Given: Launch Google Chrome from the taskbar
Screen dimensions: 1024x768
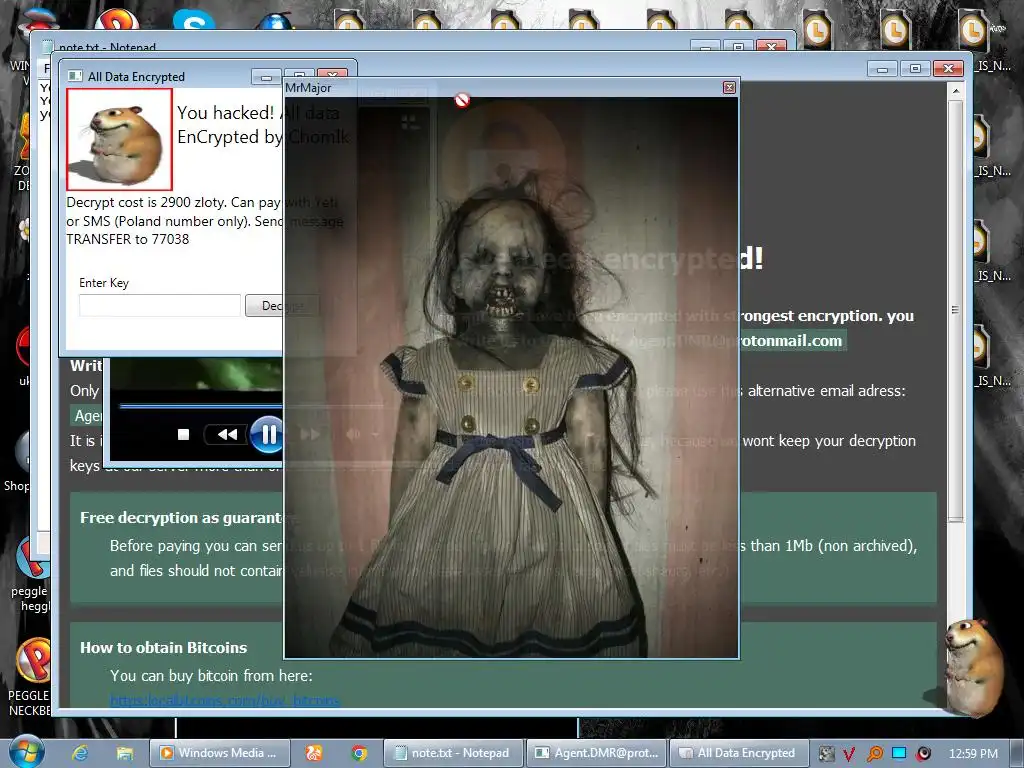Looking at the screenshot, I should (x=359, y=753).
